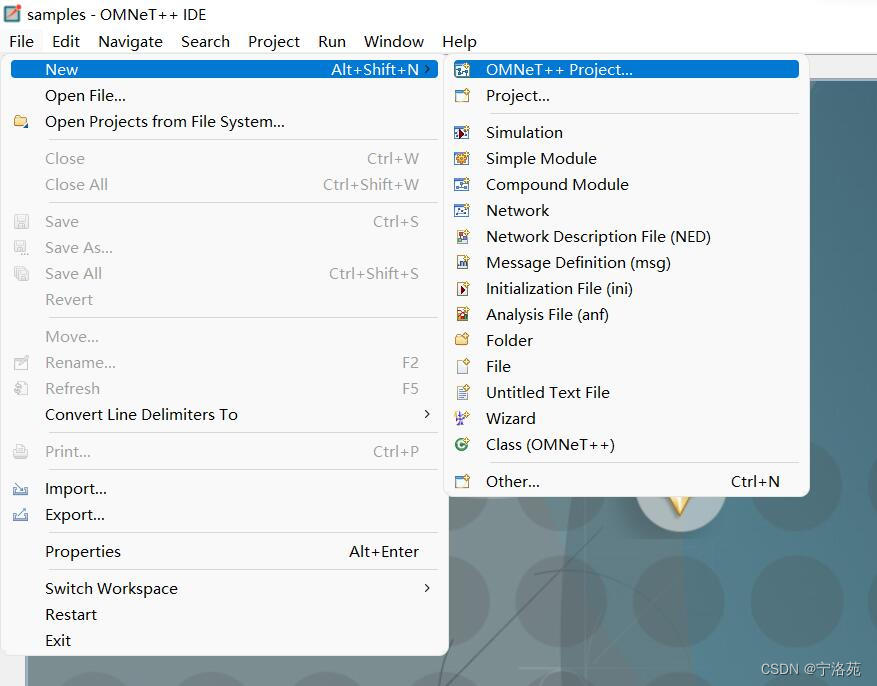This screenshot has width=877, height=686.
Task: Select Network Description File (NED)
Action: click(626, 236)
